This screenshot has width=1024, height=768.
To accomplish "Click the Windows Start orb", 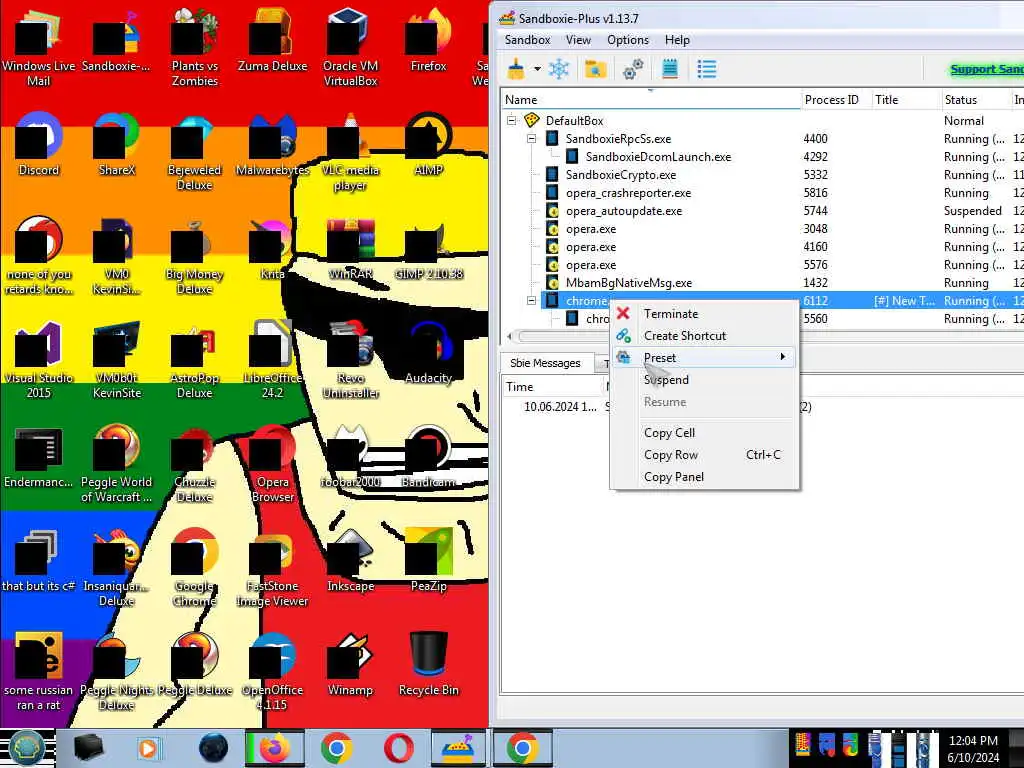I will pos(26,748).
